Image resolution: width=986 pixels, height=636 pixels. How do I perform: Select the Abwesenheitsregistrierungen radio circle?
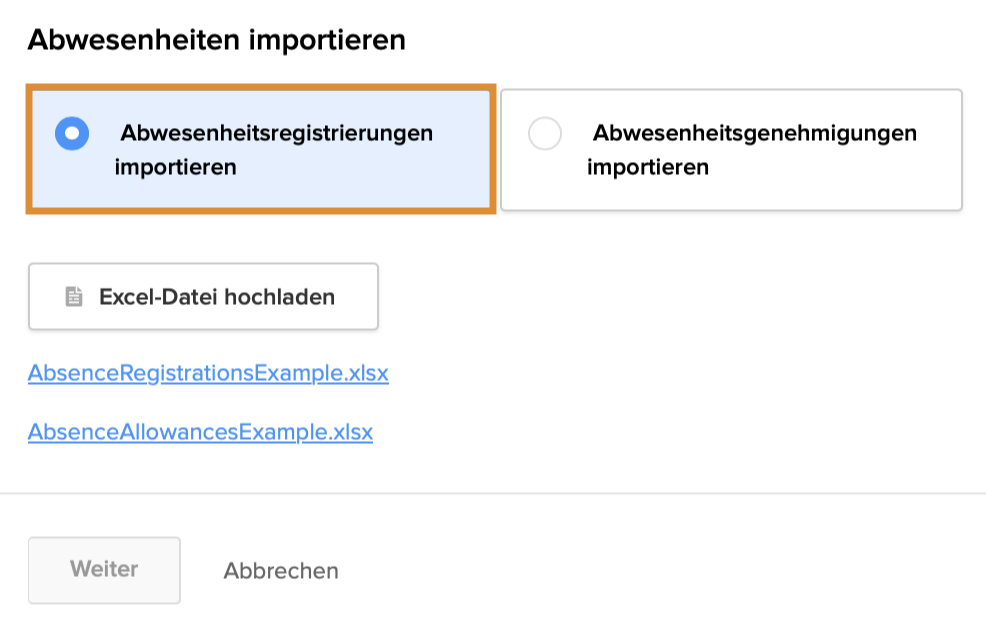click(72, 133)
